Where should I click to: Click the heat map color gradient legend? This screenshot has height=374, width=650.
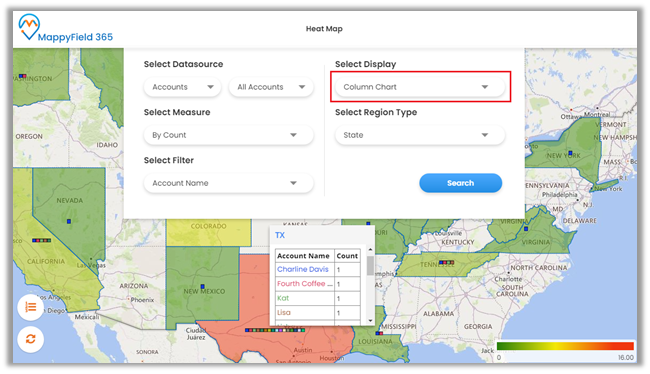(565, 346)
